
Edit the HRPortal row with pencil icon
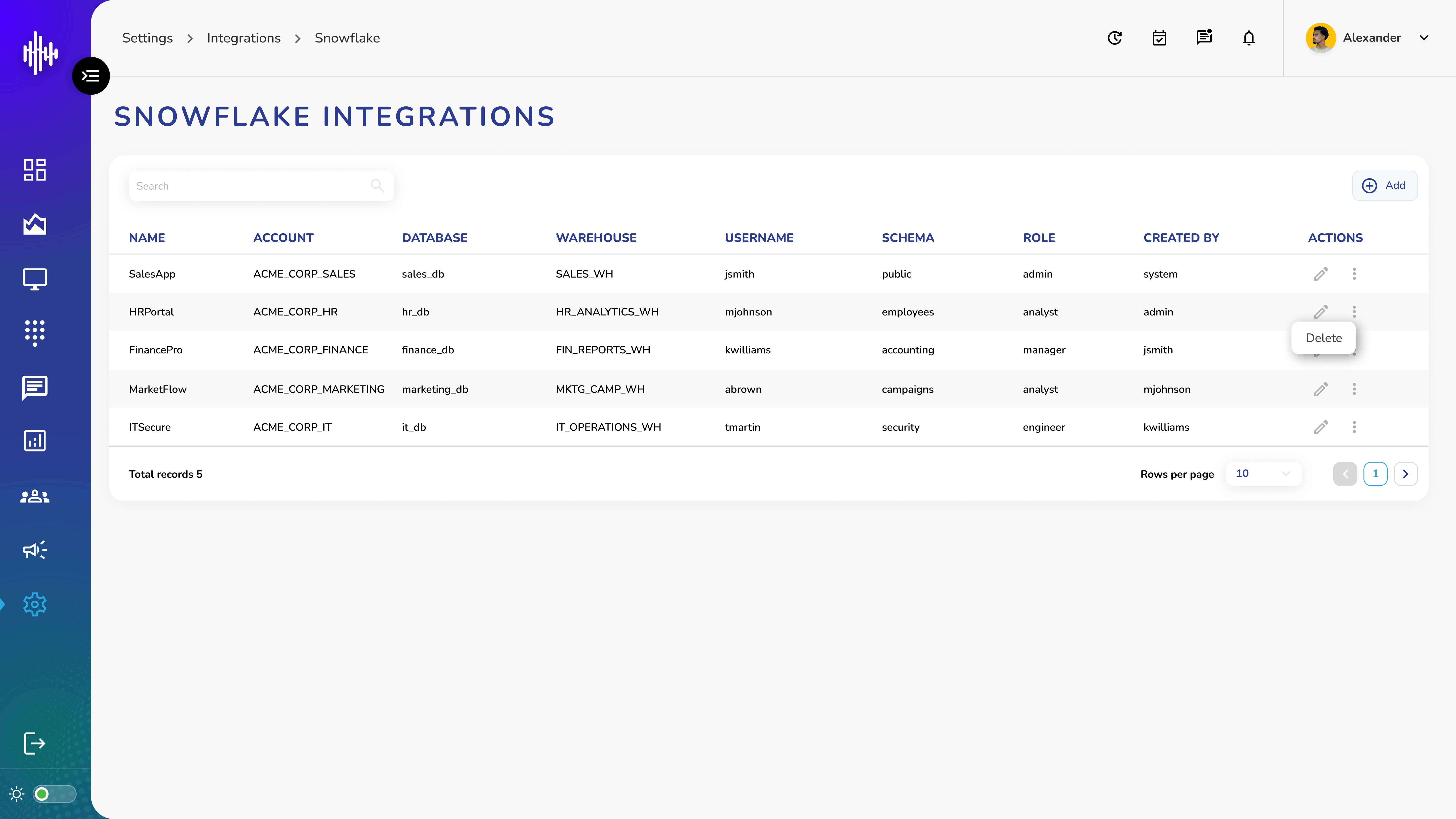pos(1321,311)
